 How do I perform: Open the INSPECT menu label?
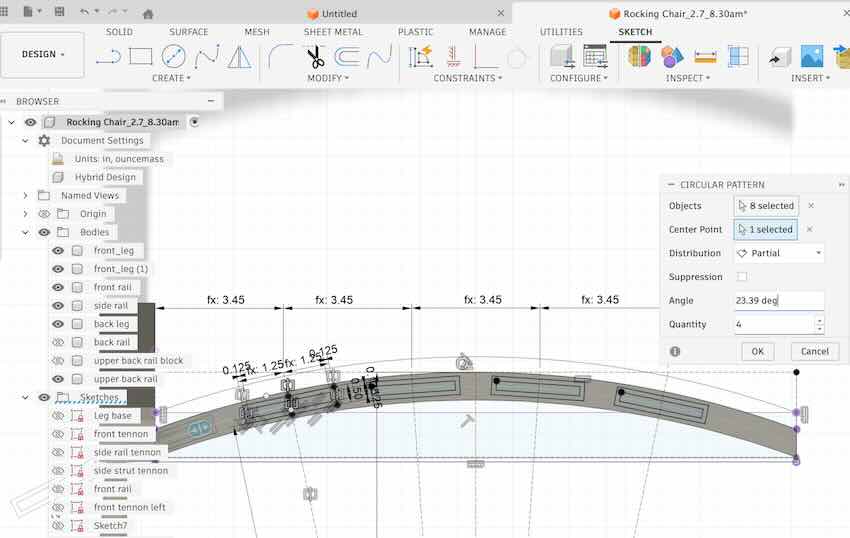tap(687, 78)
